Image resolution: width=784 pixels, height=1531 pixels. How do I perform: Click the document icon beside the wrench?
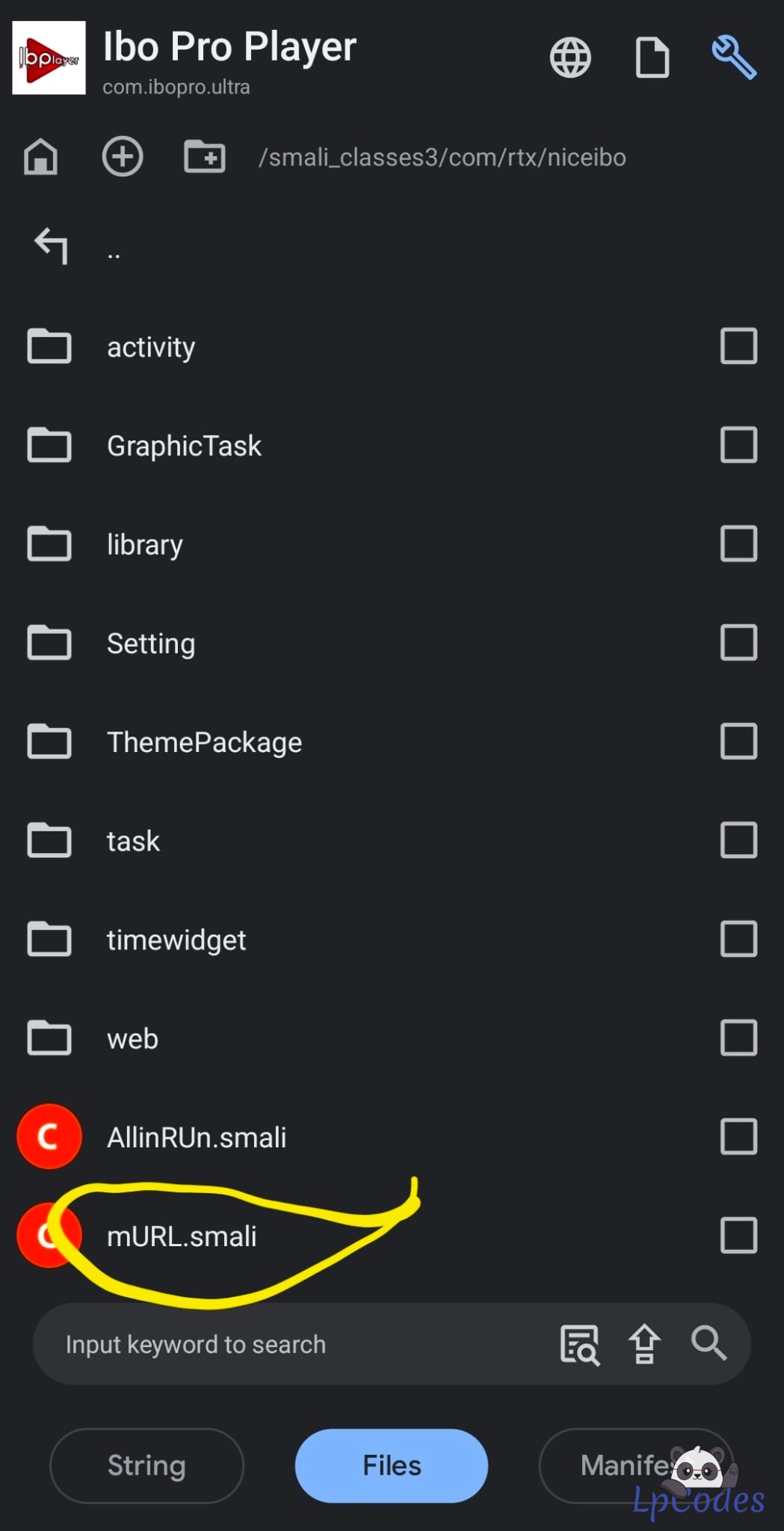click(652, 58)
